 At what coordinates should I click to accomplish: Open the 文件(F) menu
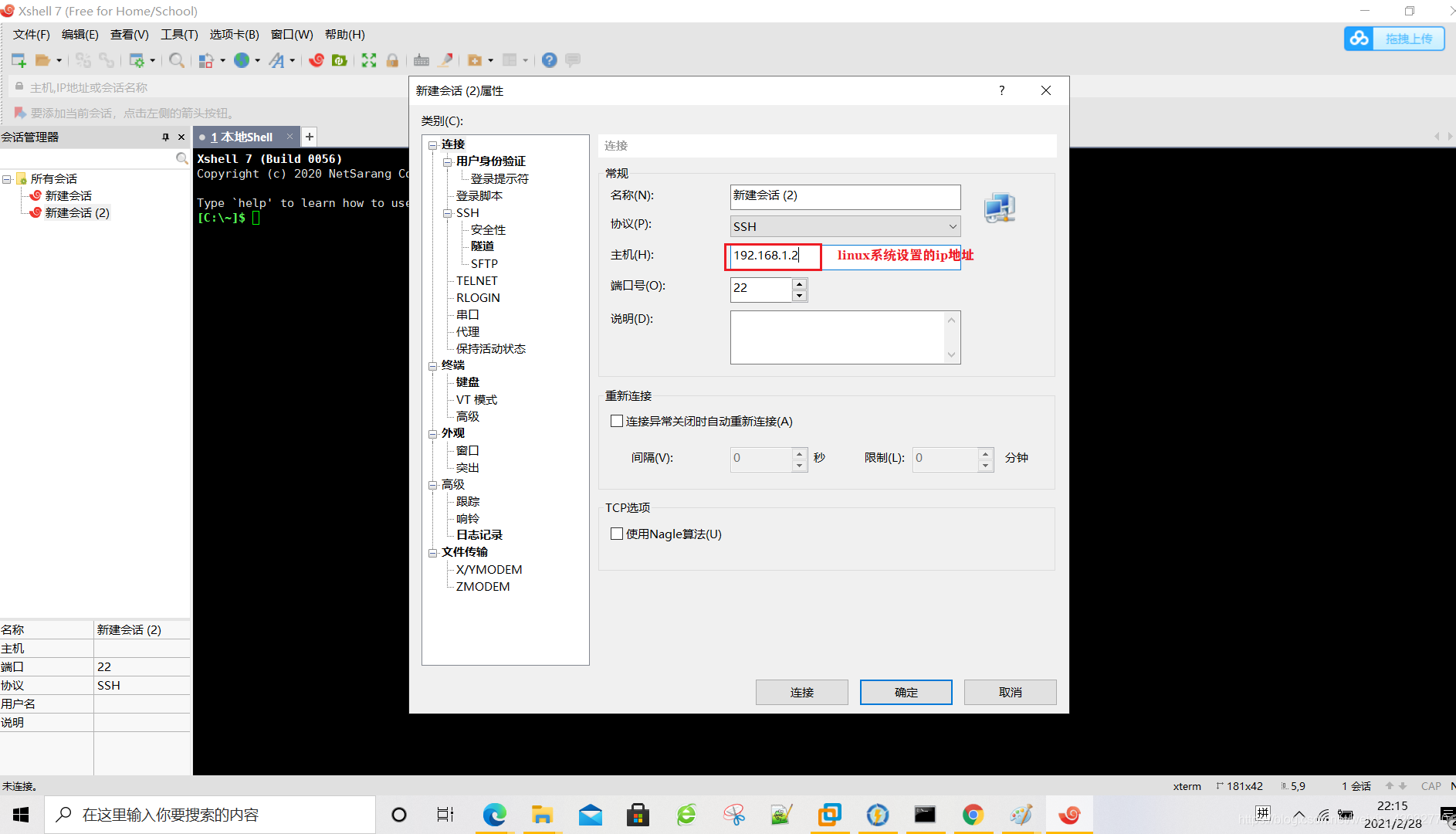tap(32, 35)
